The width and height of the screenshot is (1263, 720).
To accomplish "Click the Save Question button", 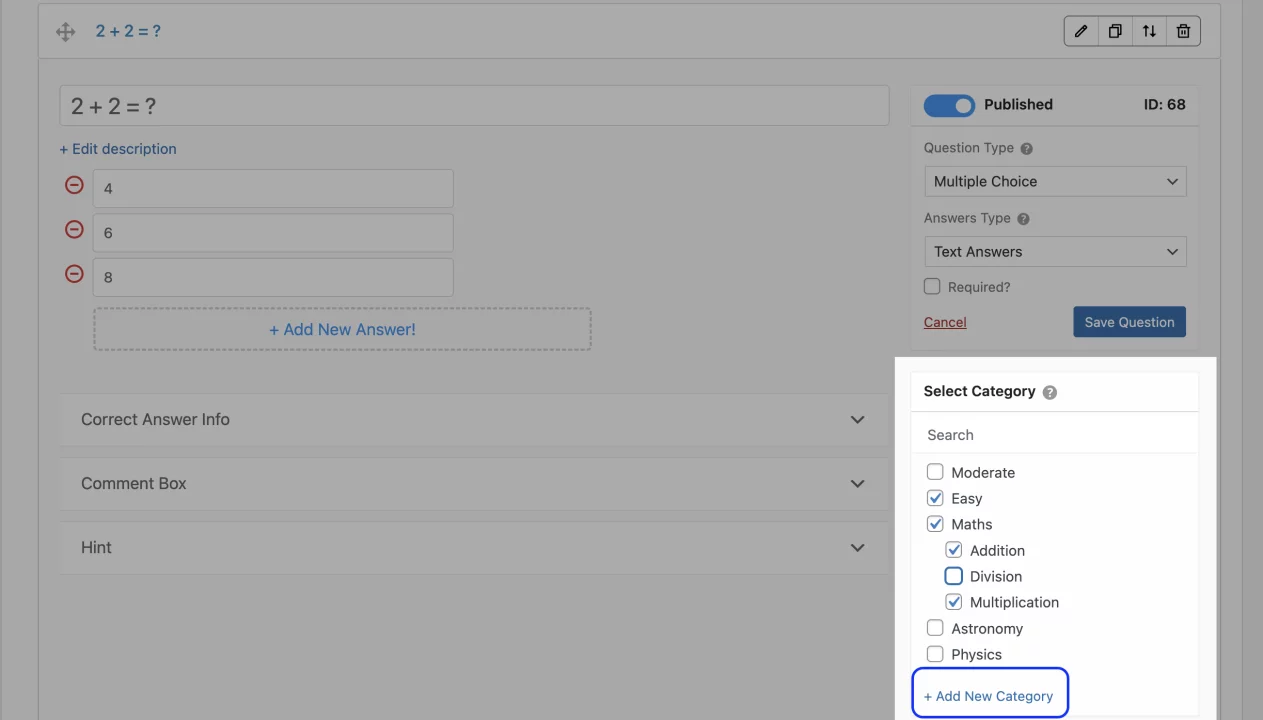I will 1129,322.
